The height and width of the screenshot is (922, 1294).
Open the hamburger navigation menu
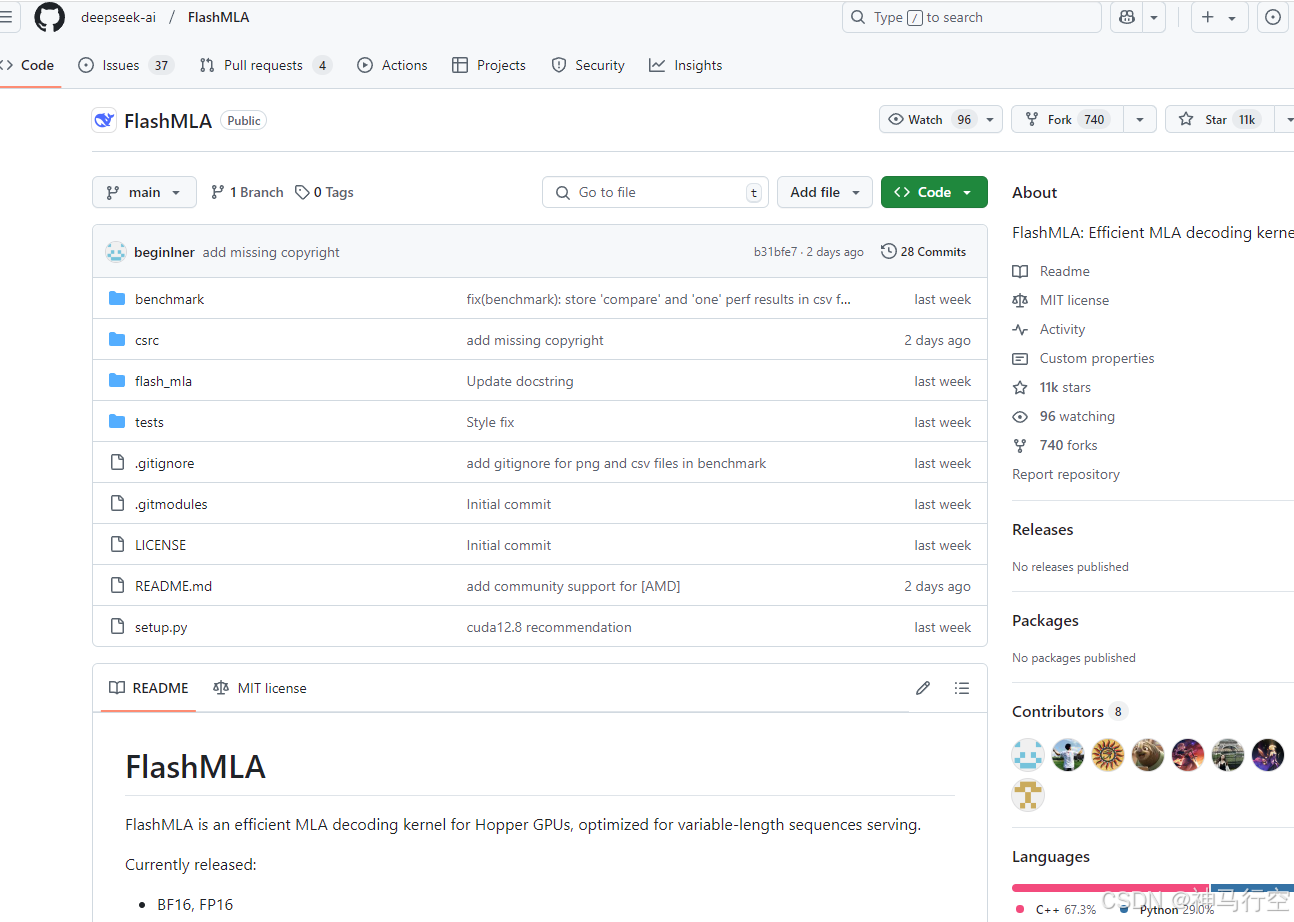coord(6,17)
